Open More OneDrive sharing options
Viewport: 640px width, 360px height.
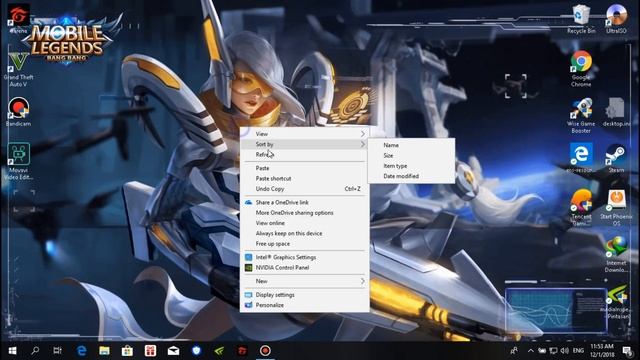pos(304,213)
